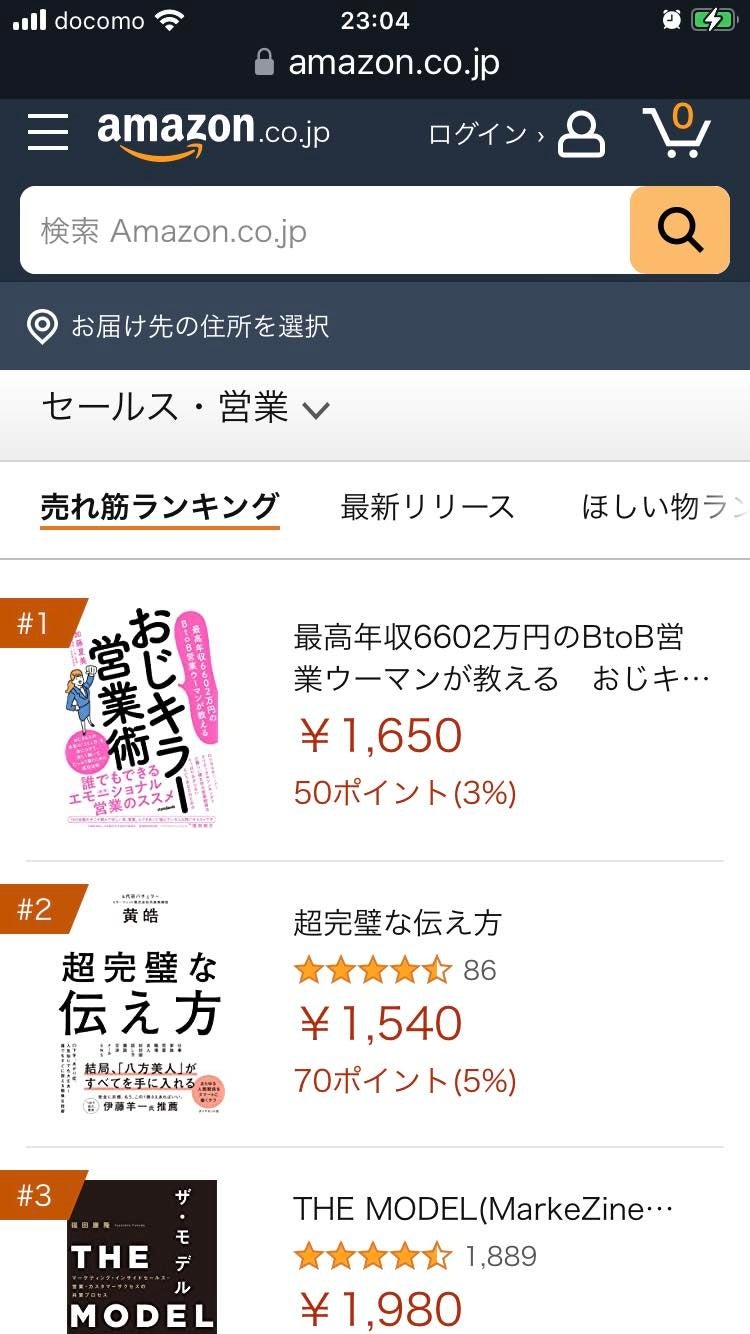
Task: Tap the Amazon.co.jp logo
Action: point(213,133)
